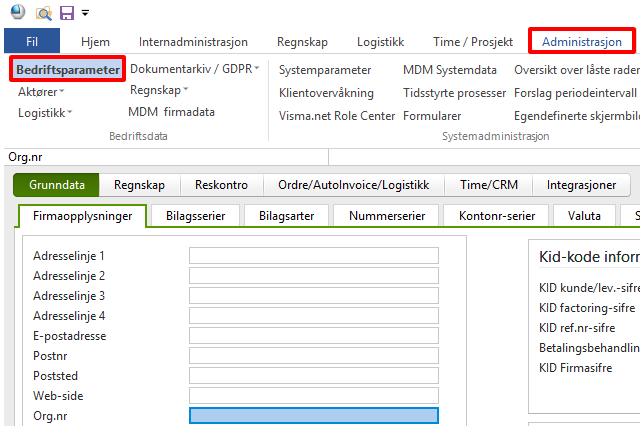
Task: Focus the highlighted Org.nr input field
Action: click(x=313, y=416)
